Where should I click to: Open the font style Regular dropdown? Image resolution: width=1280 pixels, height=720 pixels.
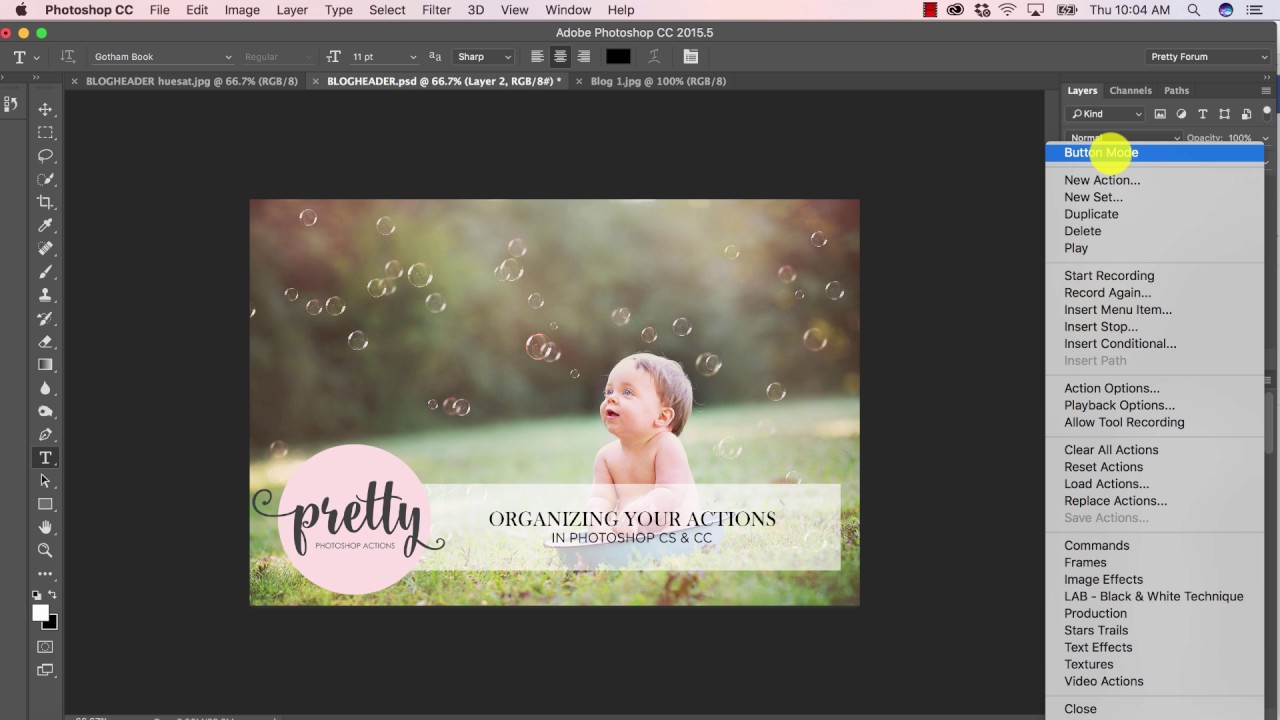279,57
